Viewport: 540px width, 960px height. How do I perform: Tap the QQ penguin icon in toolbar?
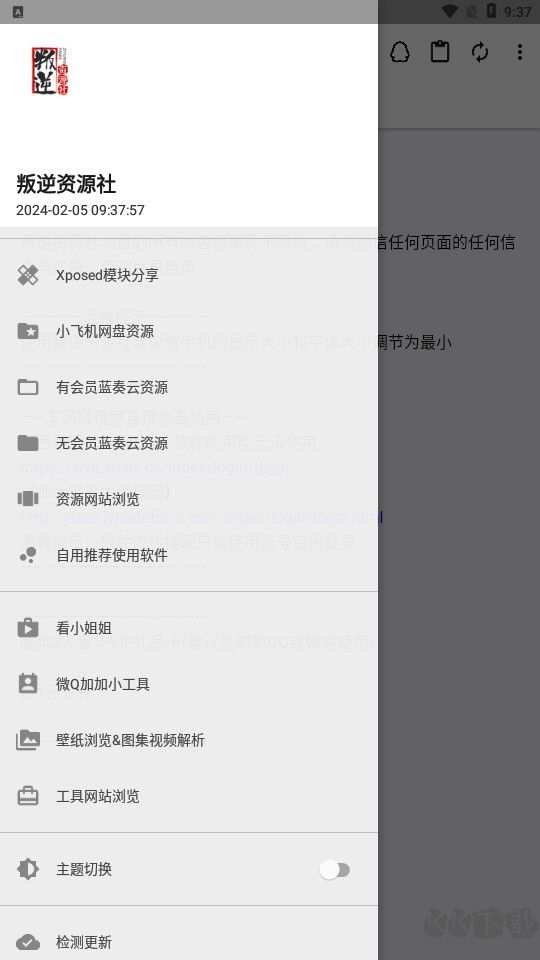[x=400, y=52]
